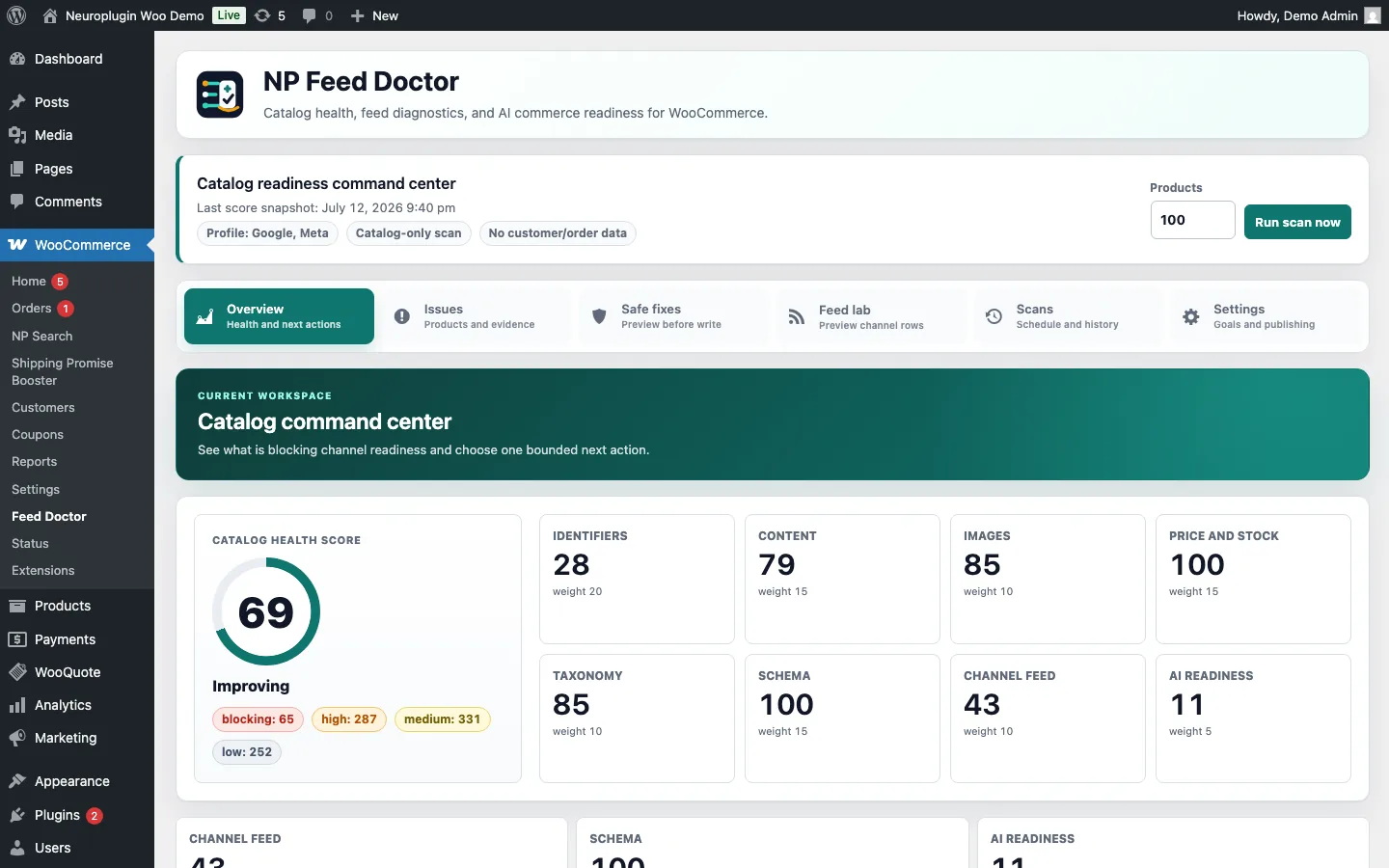This screenshot has height=868, width=1389.
Task: Open WooCommerce Settings submenu item
Action: click(x=77, y=489)
